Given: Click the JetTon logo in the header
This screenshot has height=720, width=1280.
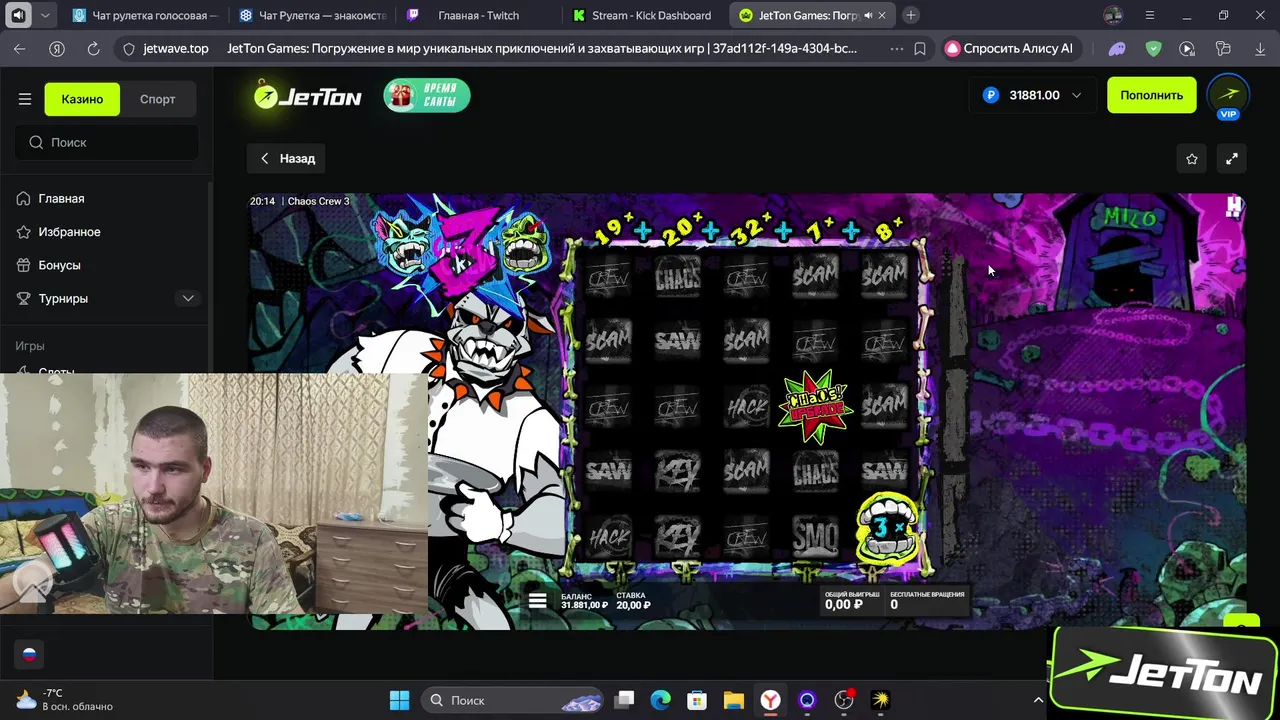Looking at the screenshot, I should pyautogui.click(x=307, y=95).
